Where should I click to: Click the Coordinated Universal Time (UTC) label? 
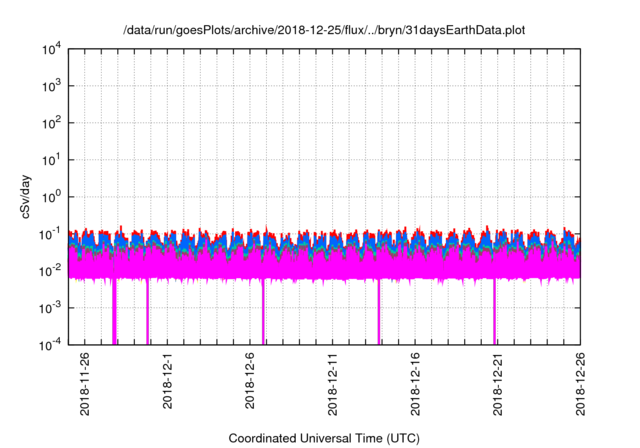tap(324, 438)
